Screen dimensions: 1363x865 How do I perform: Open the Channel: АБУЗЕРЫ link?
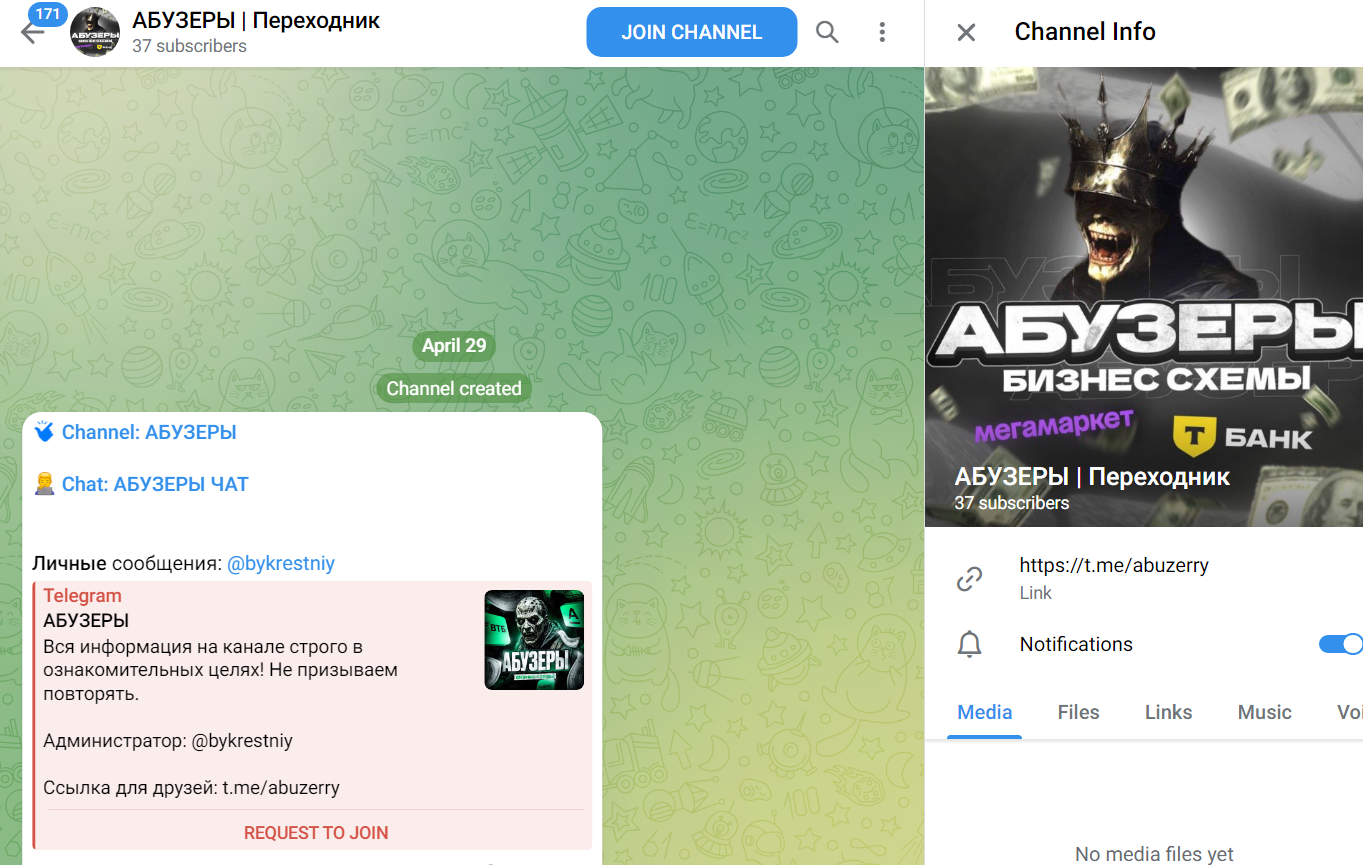pyautogui.click(x=149, y=433)
